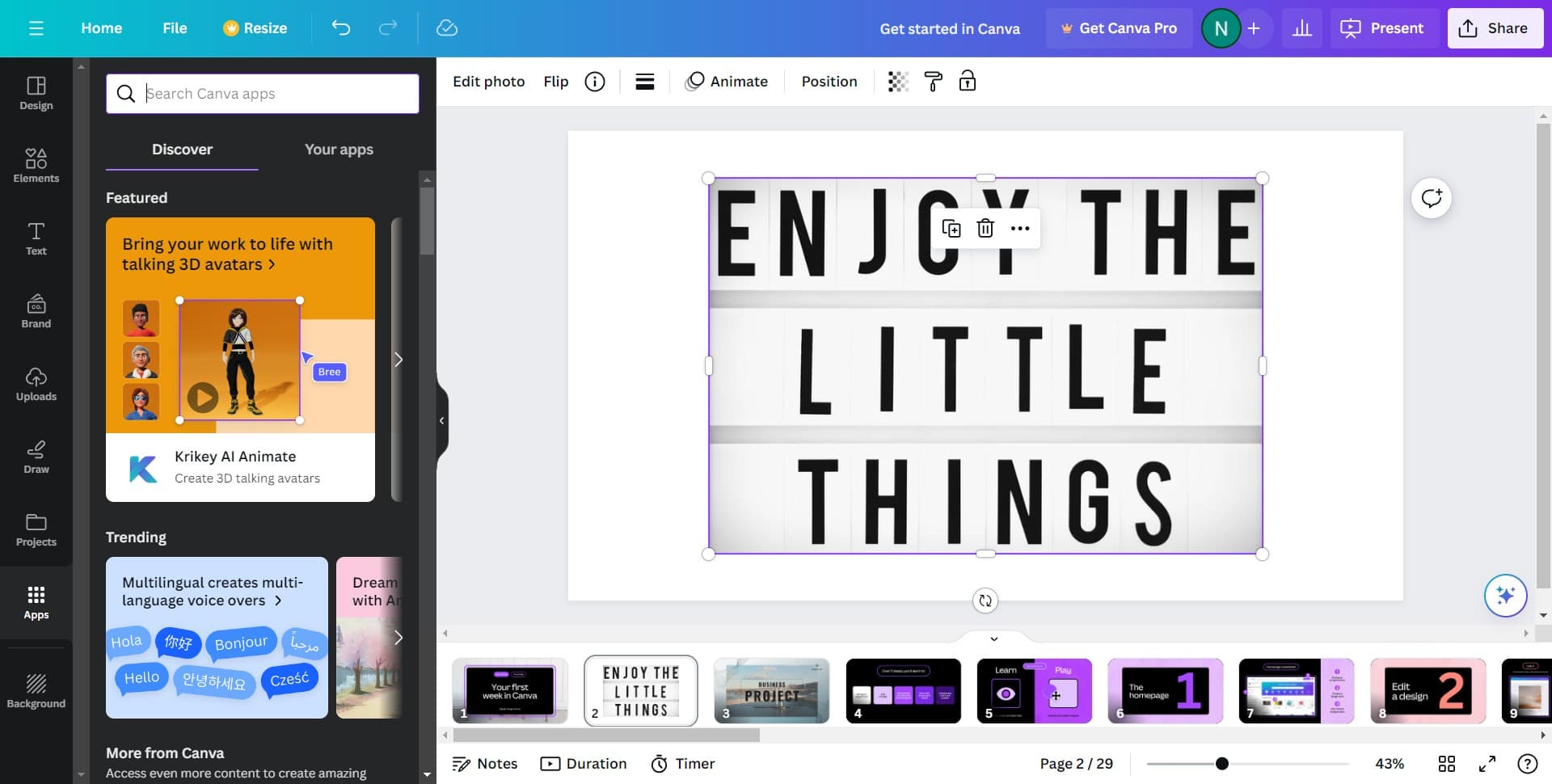Viewport: 1552px width, 784px height.
Task: Open the Uploads panel
Action: point(36,382)
